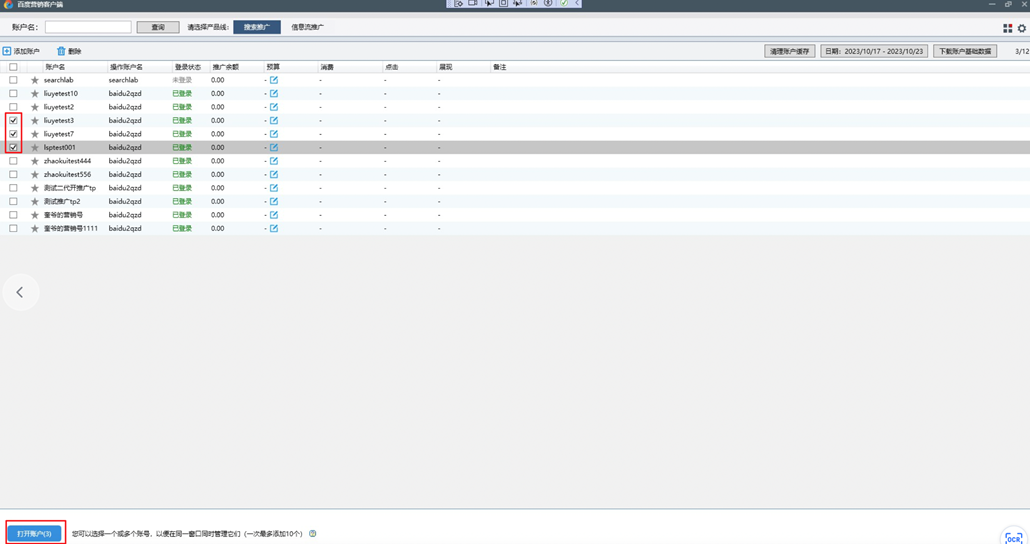Star the lsptest001 account
Screen dimensions: 1030x544
coord(35,148)
